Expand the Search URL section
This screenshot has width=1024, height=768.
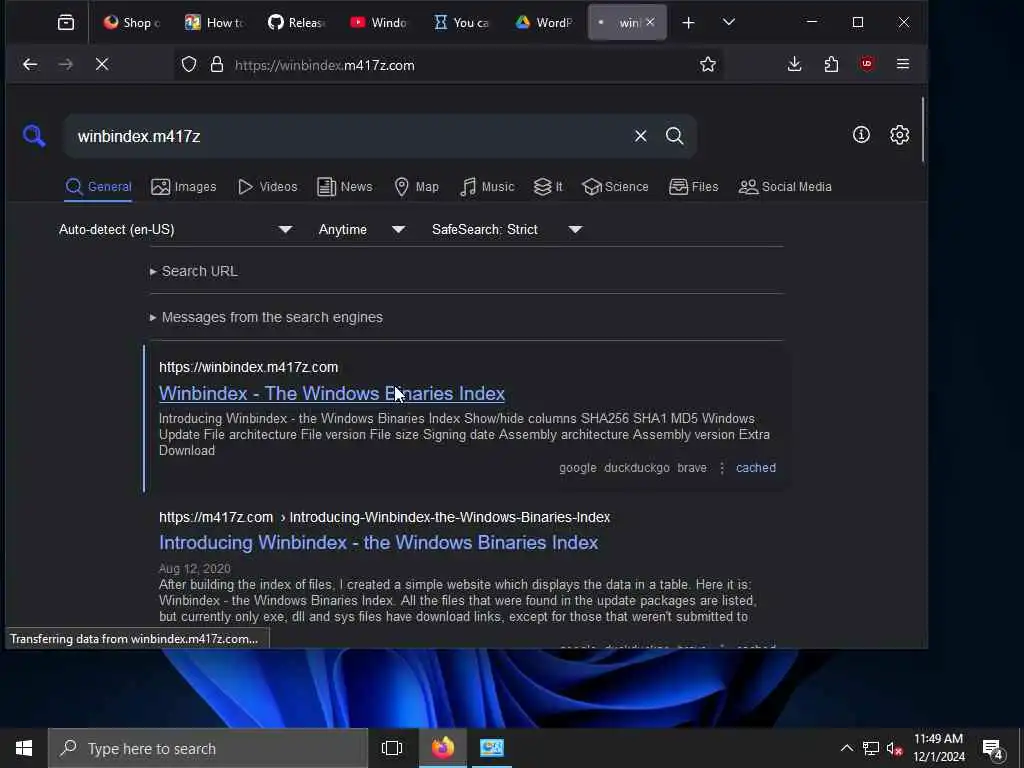tap(194, 271)
